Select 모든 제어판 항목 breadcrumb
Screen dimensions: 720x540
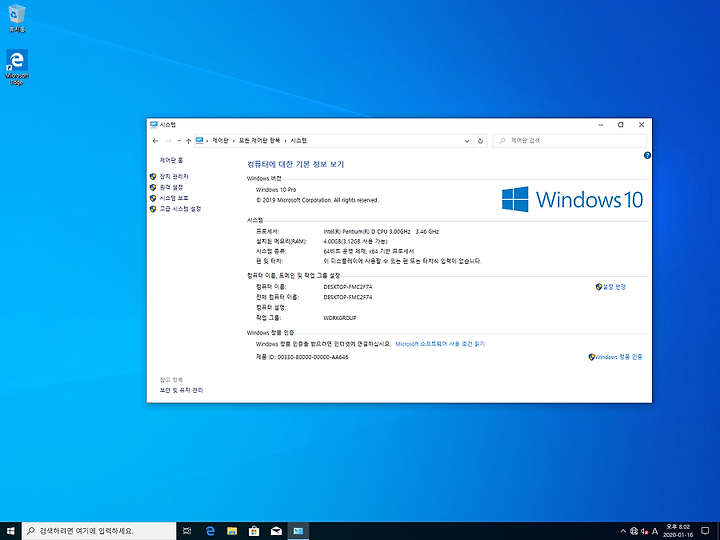(x=259, y=141)
